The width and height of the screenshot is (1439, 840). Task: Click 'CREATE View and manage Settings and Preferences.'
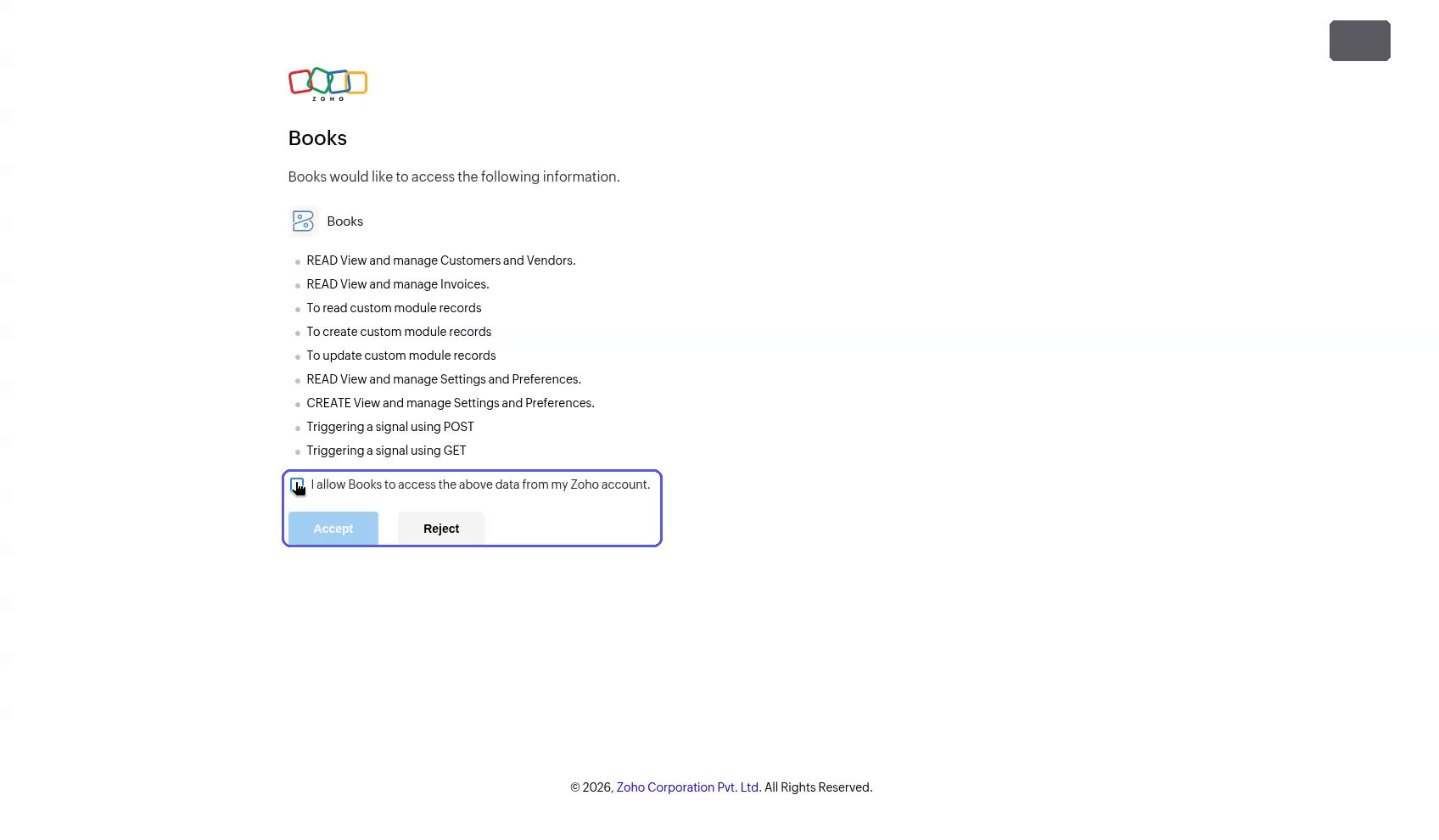[x=451, y=403]
